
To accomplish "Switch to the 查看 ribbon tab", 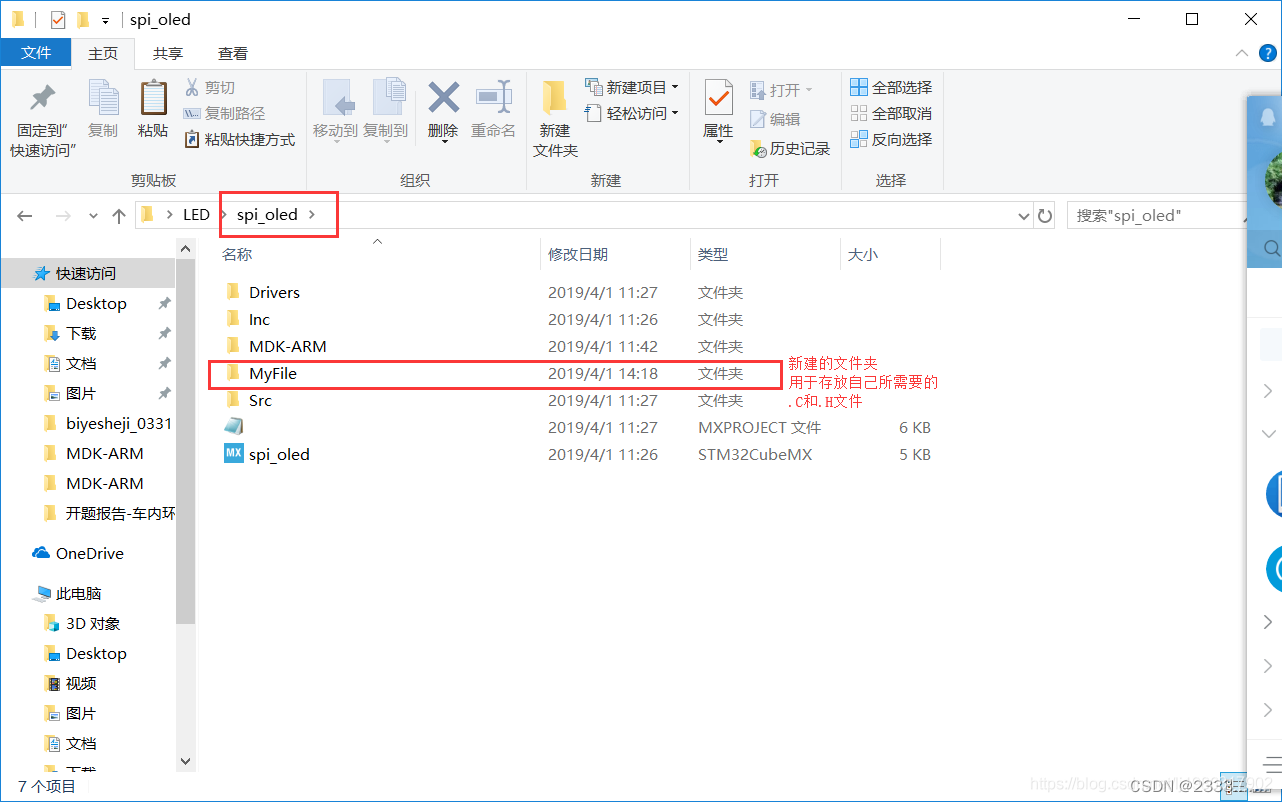I will (232, 53).
